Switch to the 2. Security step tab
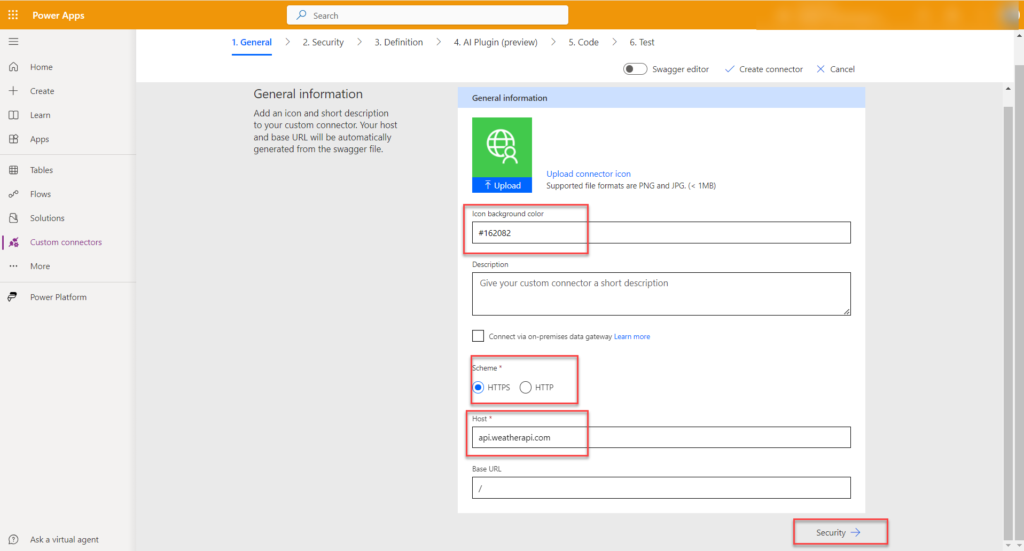 322,42
